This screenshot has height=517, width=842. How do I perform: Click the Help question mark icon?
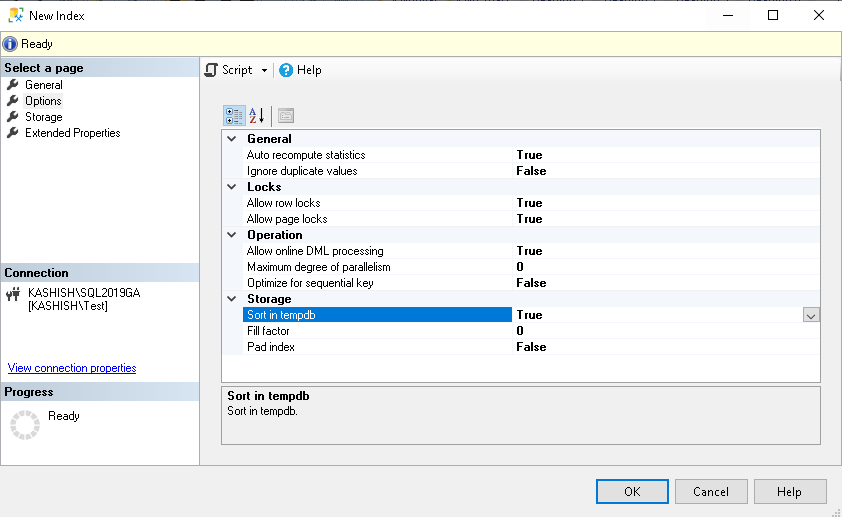coord(286,70)
